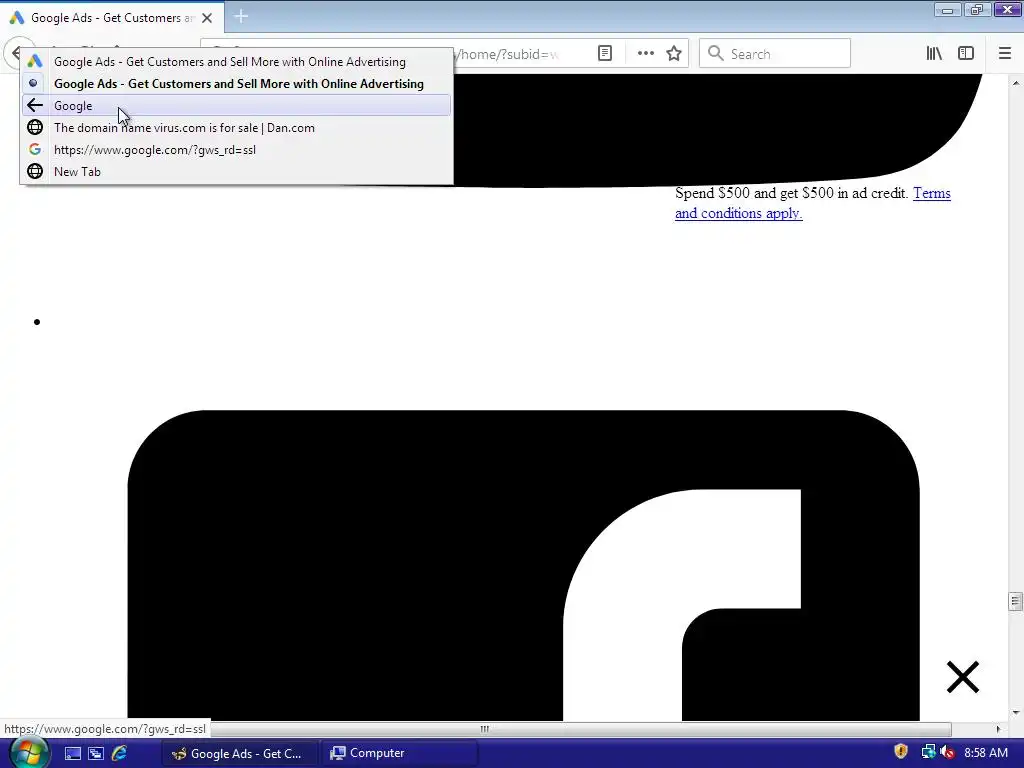Launch Internet Explorer from quick launch
Image resolution: width=1024 pixels, height=768 pixels.
[x=119, y=753]
